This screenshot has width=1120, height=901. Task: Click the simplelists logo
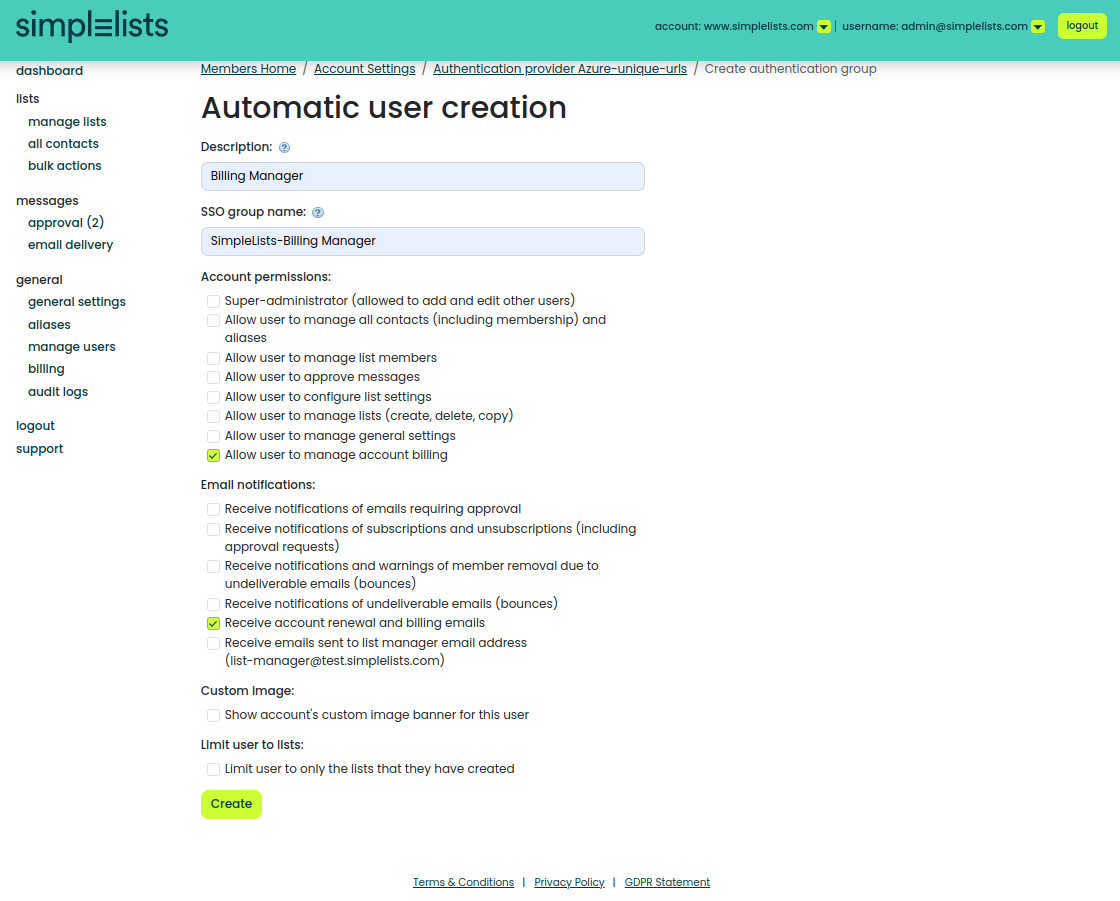(x=92, y=26)
